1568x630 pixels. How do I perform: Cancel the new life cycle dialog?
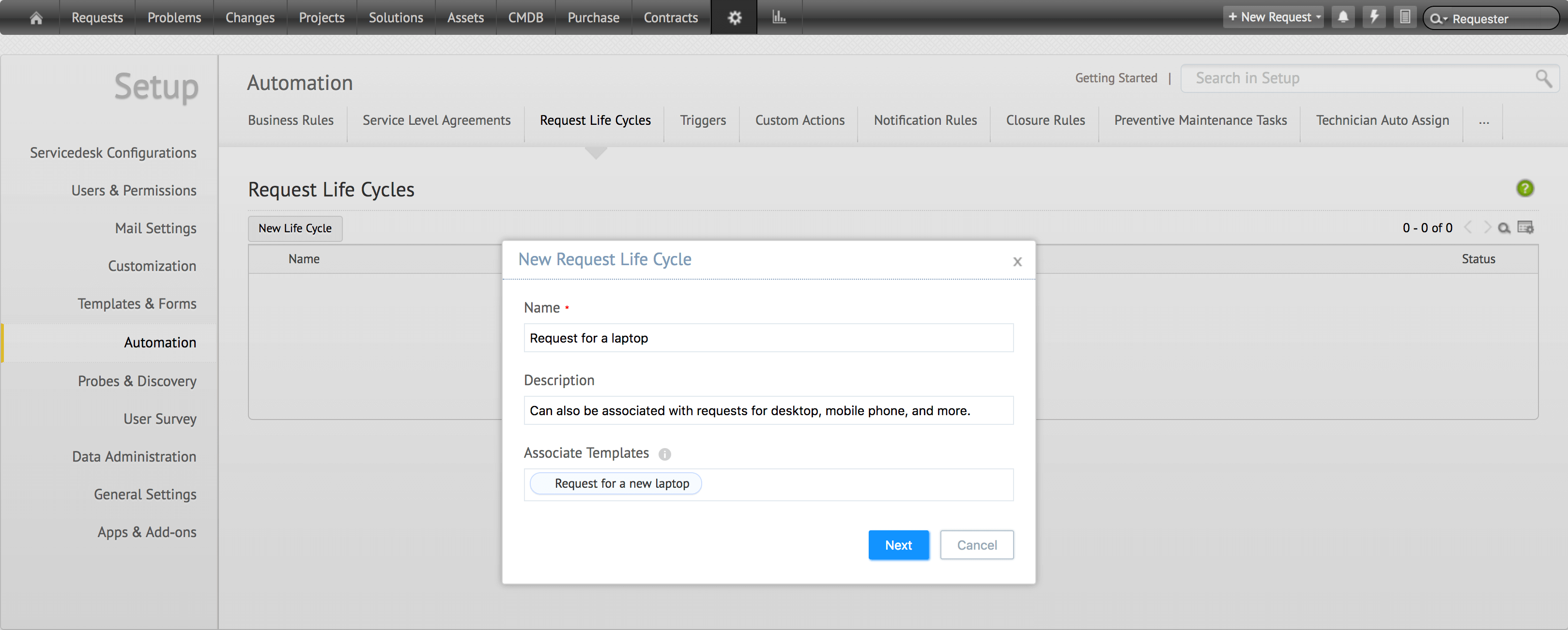pyautogui.click(x=976, y=545)
